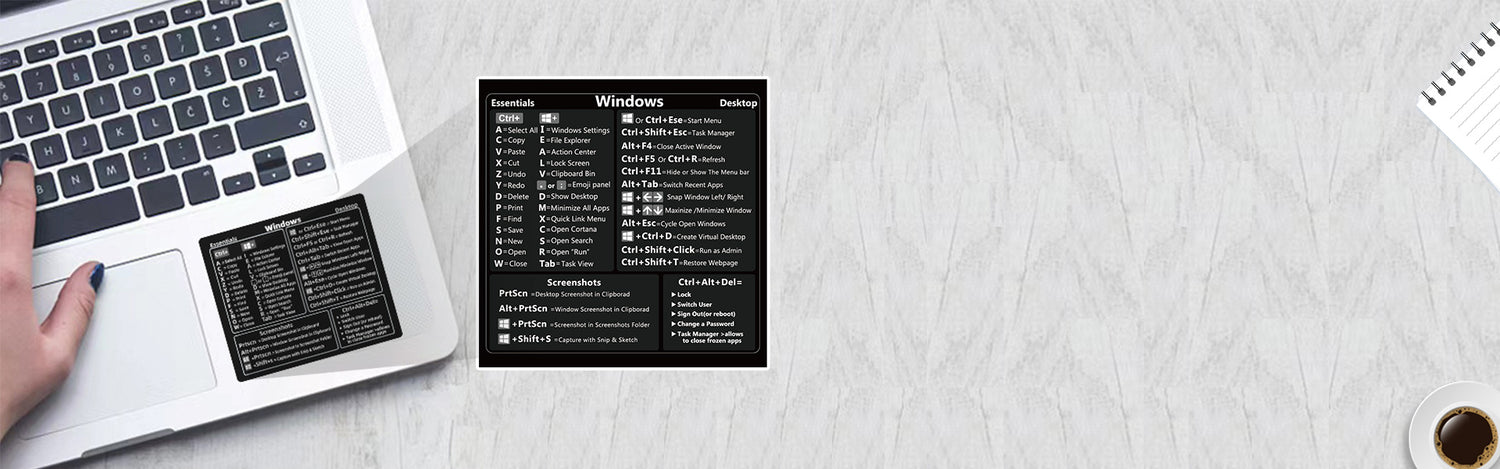Viewport: 1500px width, 469px height.
Task: Click the triangle bullet beside 'Change a Password' large sticker
Action: [673, 324]
